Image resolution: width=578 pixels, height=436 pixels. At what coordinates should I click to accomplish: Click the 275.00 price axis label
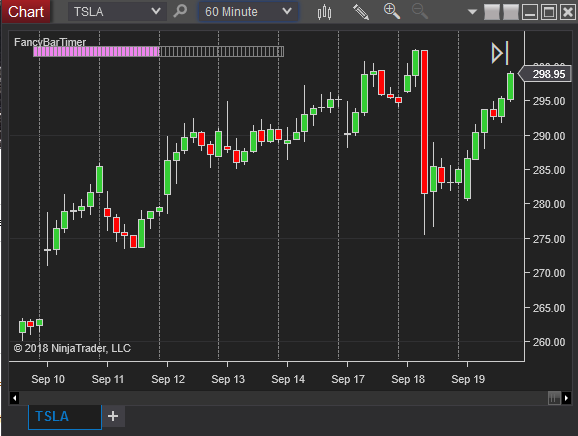pos(549,239)
